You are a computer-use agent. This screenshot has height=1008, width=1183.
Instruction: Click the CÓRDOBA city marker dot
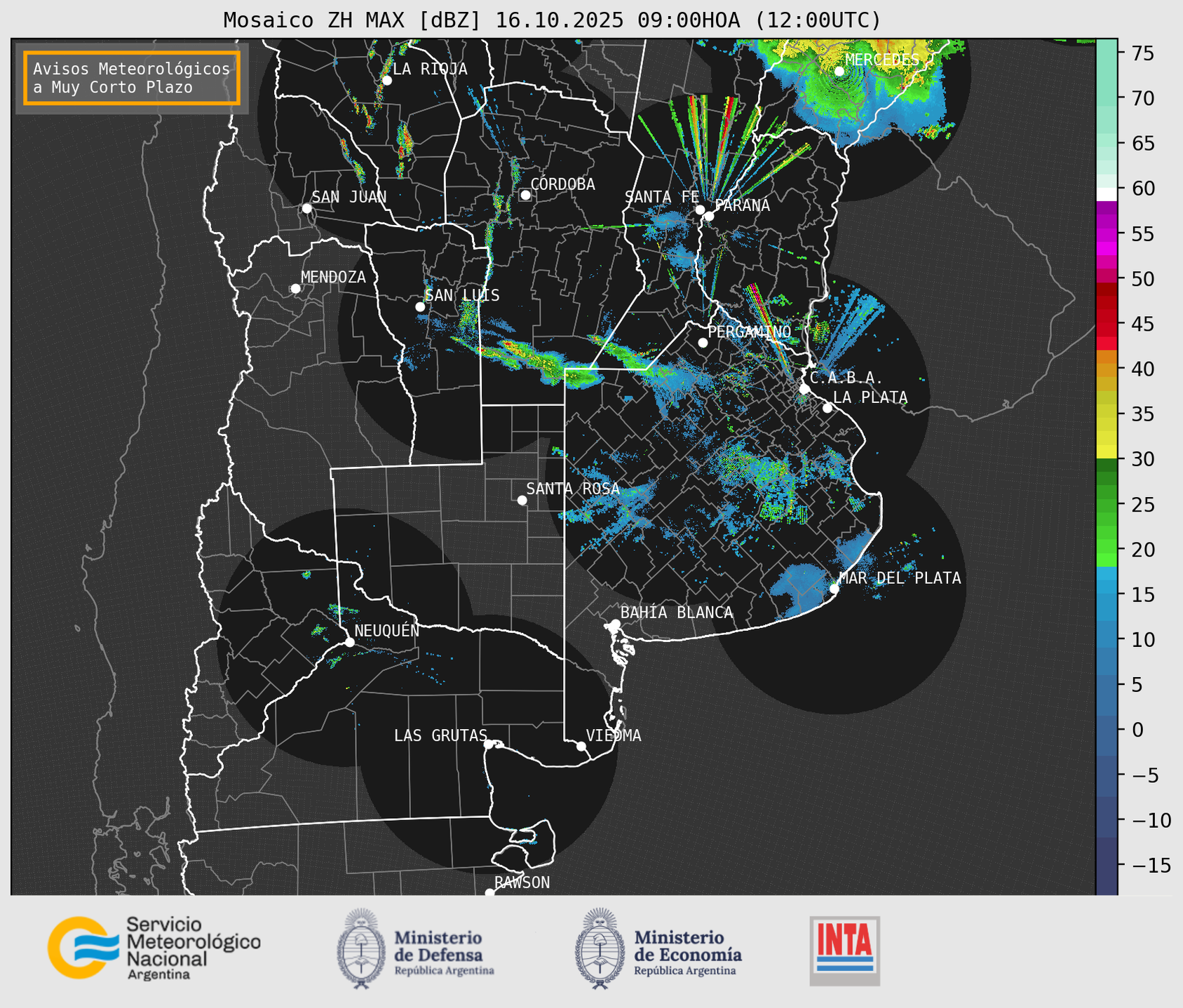click(525, 195)
